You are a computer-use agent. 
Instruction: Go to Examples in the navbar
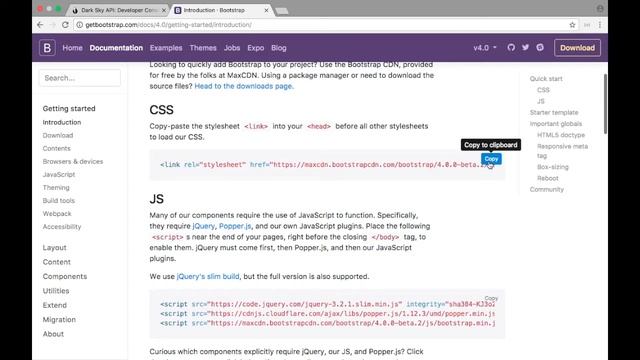166,48
